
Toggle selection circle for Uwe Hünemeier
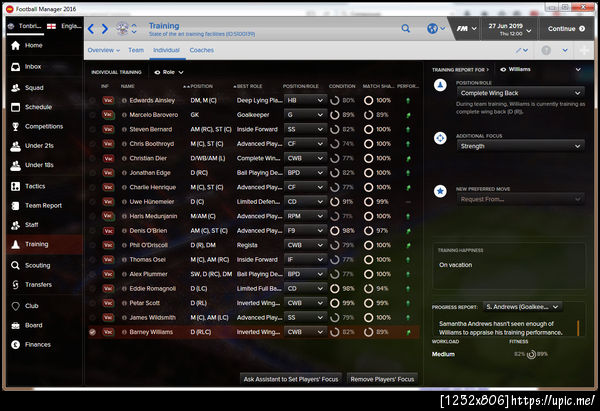click(x=92, y=202)
